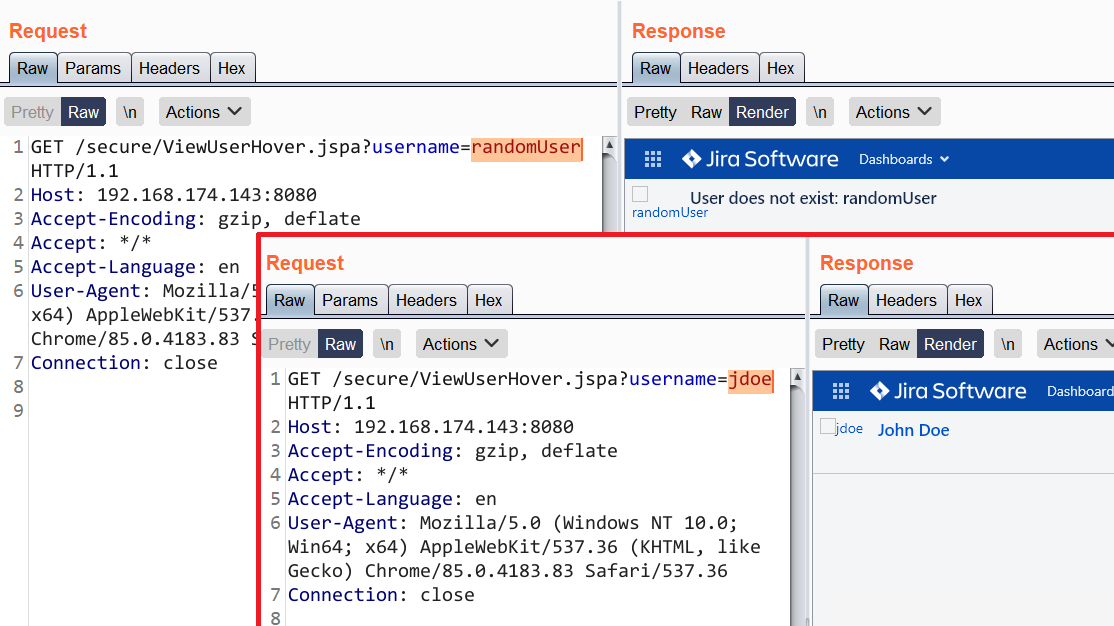Screen dimensions: 1114x626
Task: Toggle Pretty view in lower Request panel
Action: click(x=290, y=344)
